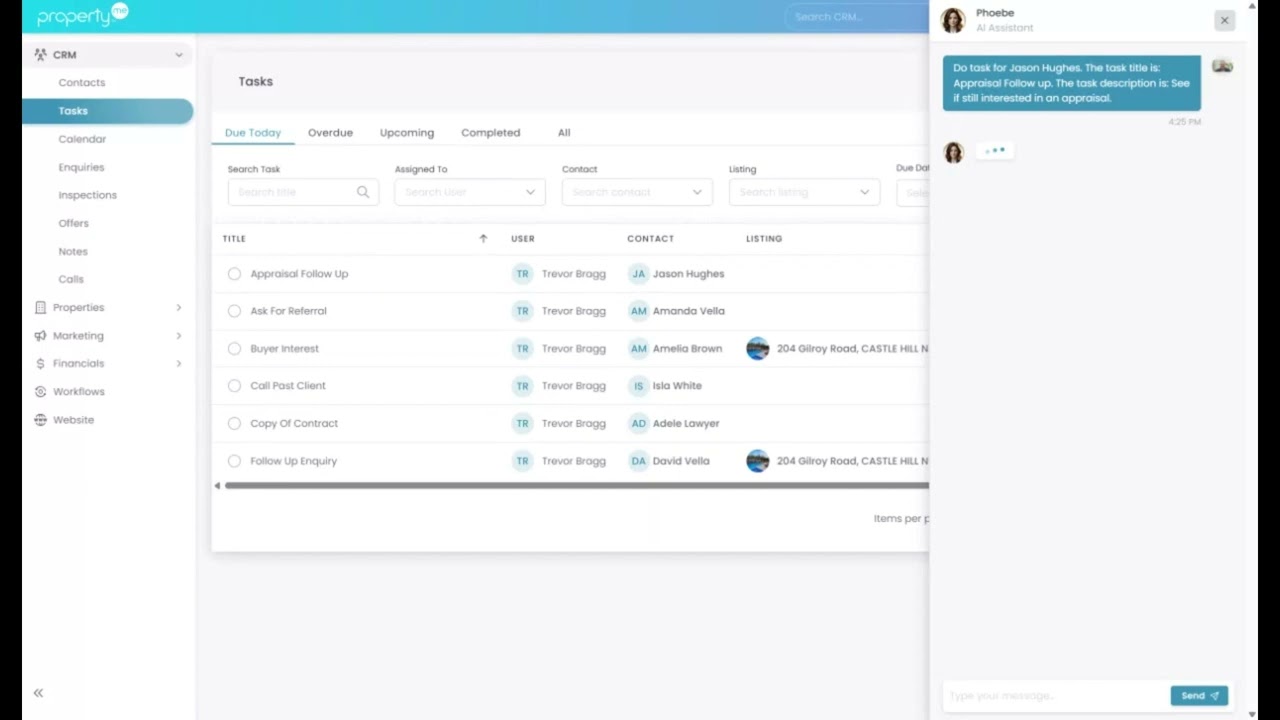1280x720 pixels.
Task: Mark Appraisal Follow Up task complete
Action: pos(234,274)
